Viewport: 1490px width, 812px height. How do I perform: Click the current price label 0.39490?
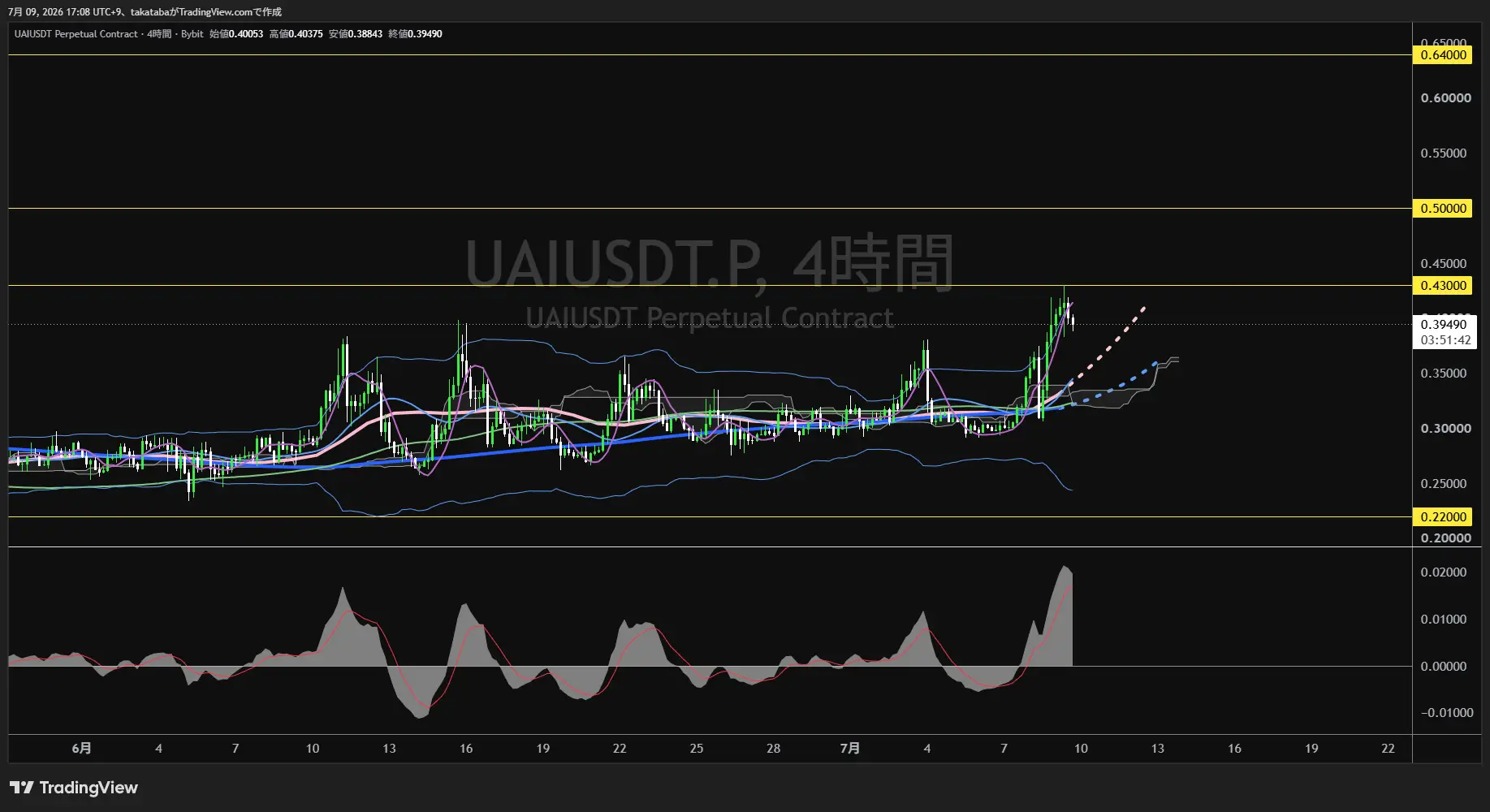point(1444,325)
